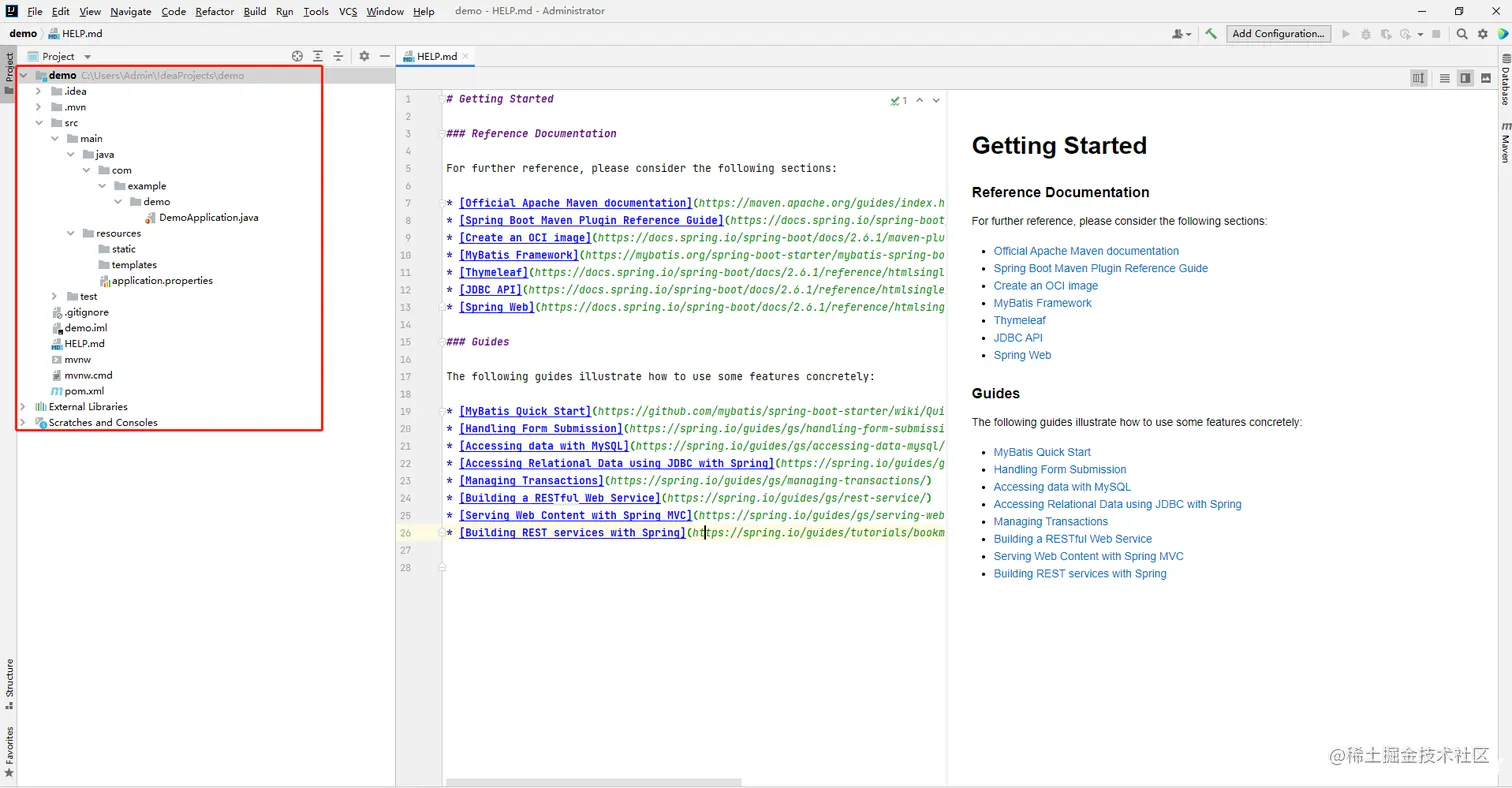Image resolution: width=1512 pixels, height=788 pixels.
Task: Switch to preview-only view mode
Action: pyautogui.click(x=1486, y=78)
